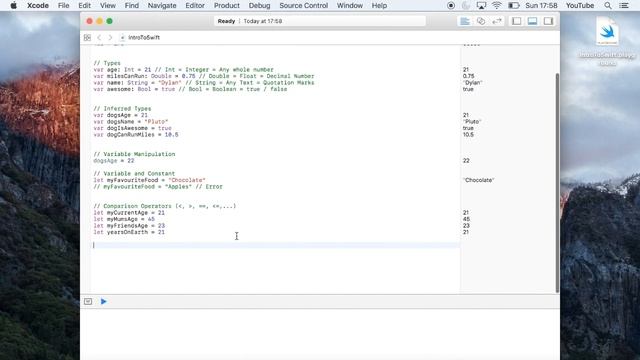Click the 'var awesome: Bool' line
The width and height of the screenshot is (640, 360).
pos(190,89)
